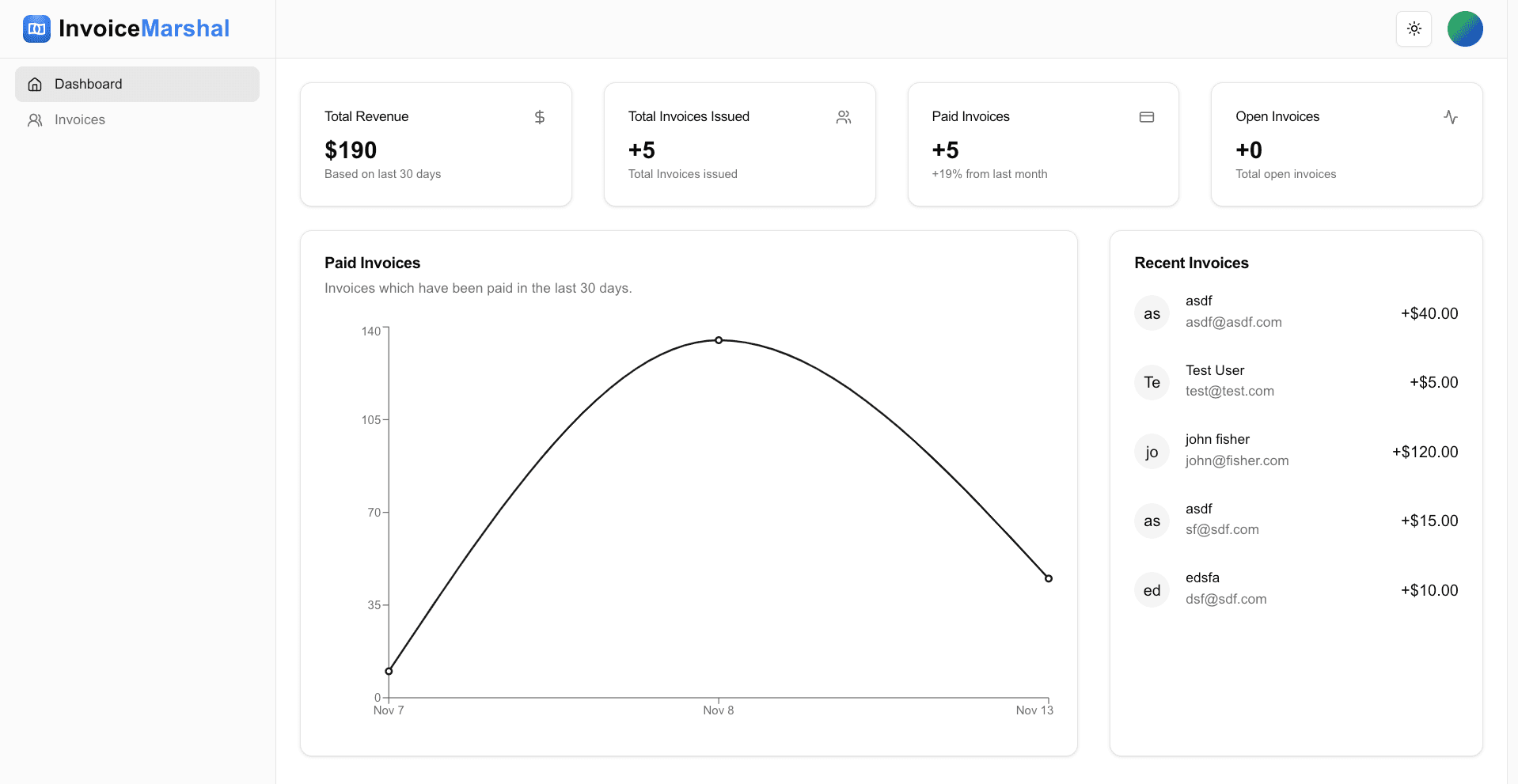Viewport: 1518px width, 784px height.
Task: Go to Invoices in the sidebar
Action: tap(79, 120)
